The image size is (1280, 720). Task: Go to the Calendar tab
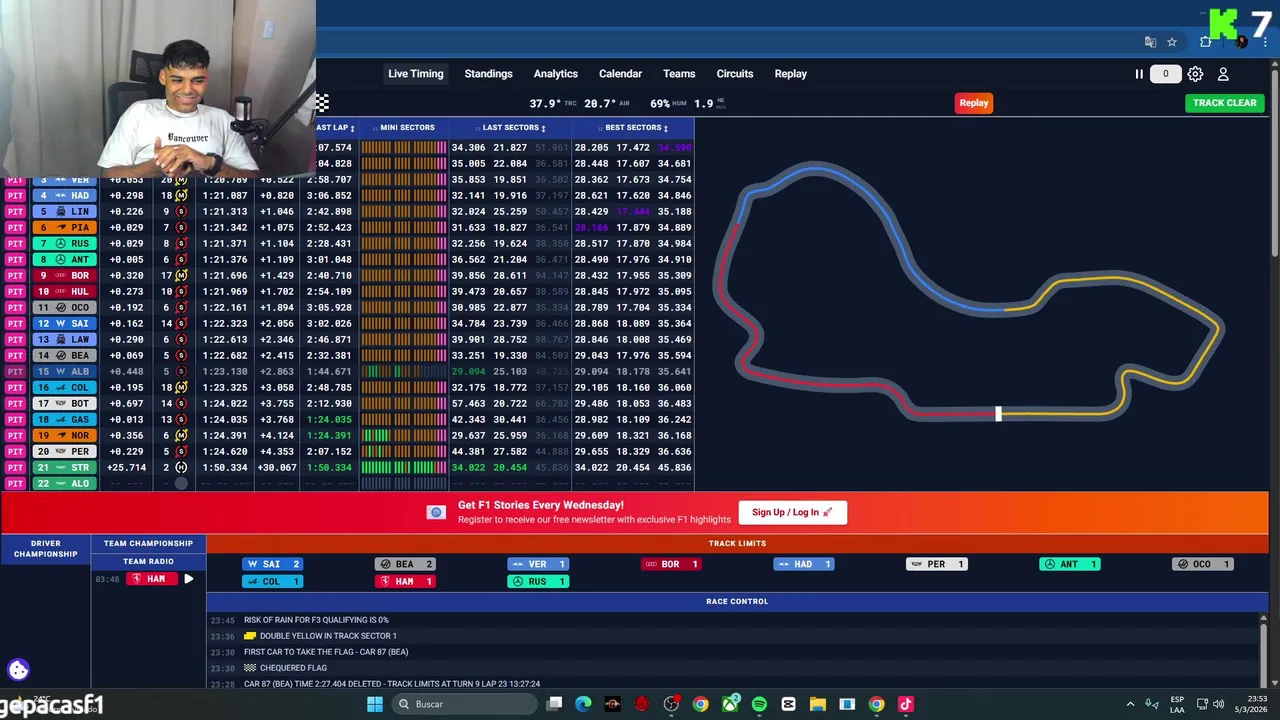click(x=620, y=74)
